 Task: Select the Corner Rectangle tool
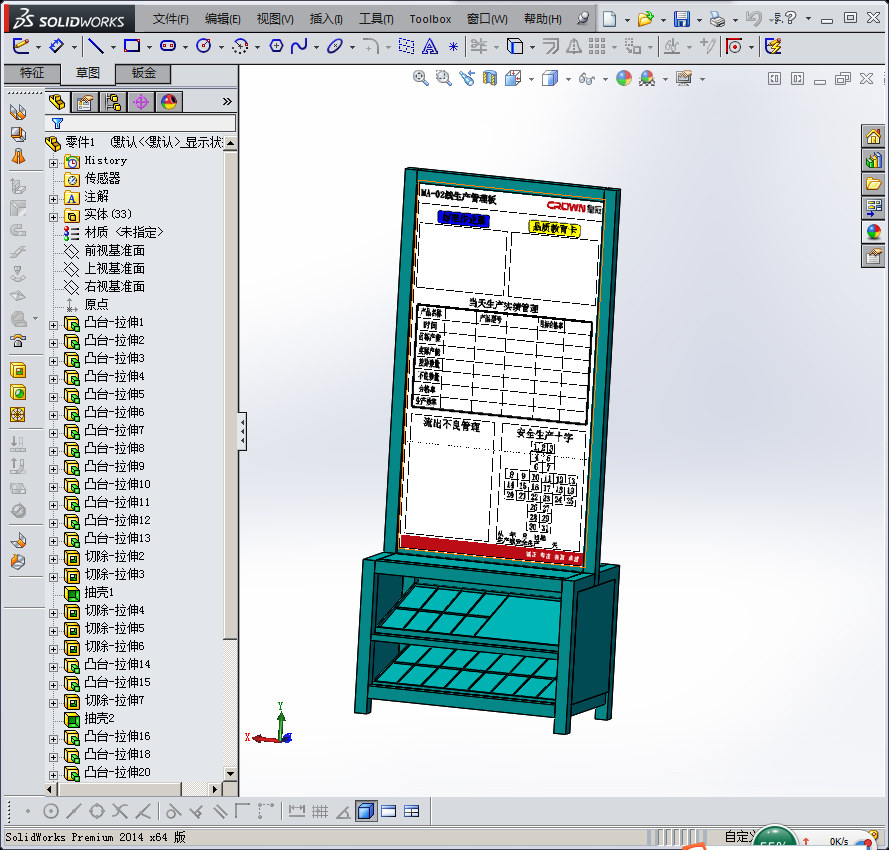(132, 46)
